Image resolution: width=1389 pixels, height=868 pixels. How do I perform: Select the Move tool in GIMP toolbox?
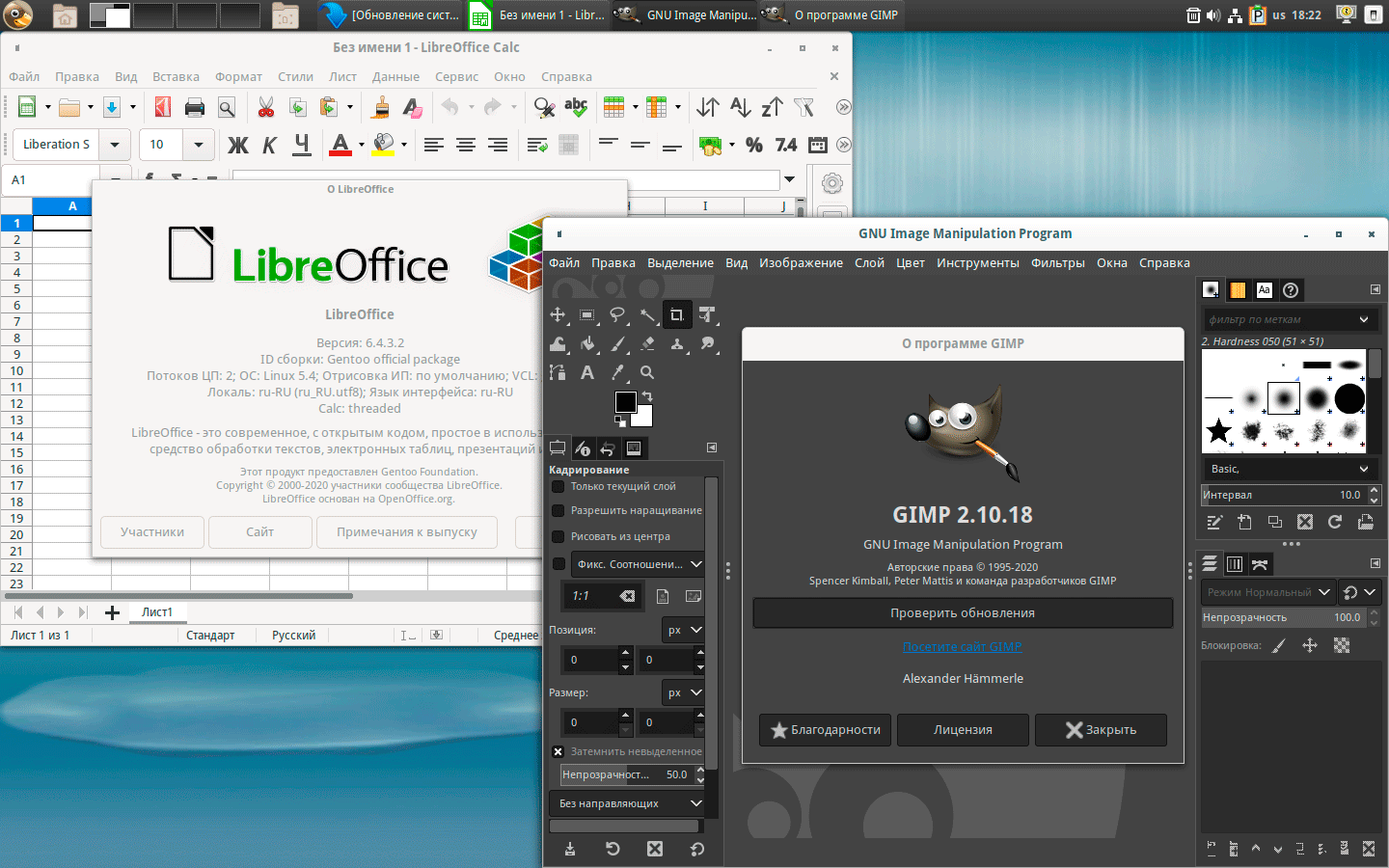click(558, 314)
